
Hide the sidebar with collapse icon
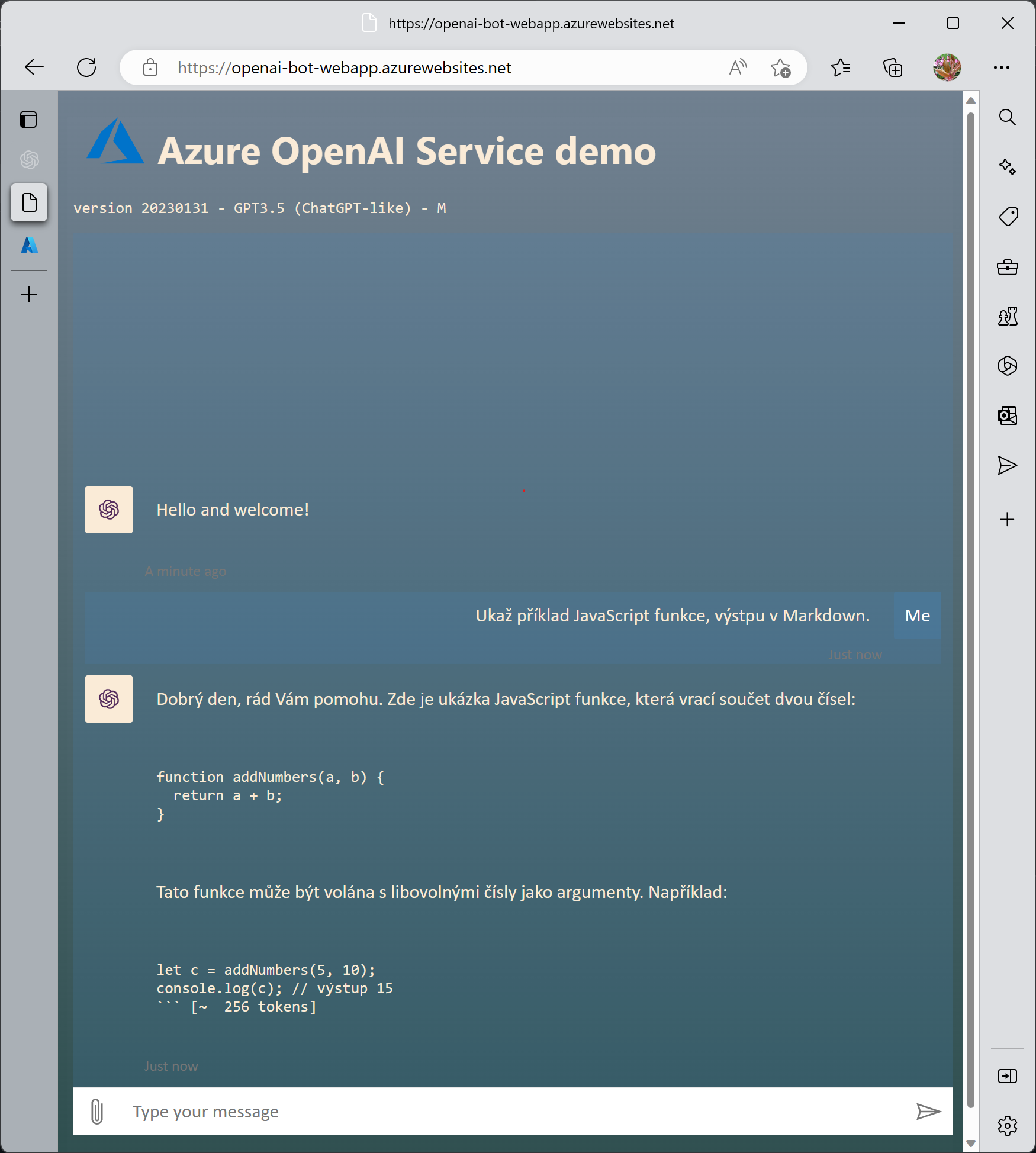pyautogui.click(x=1007, y=1076)
